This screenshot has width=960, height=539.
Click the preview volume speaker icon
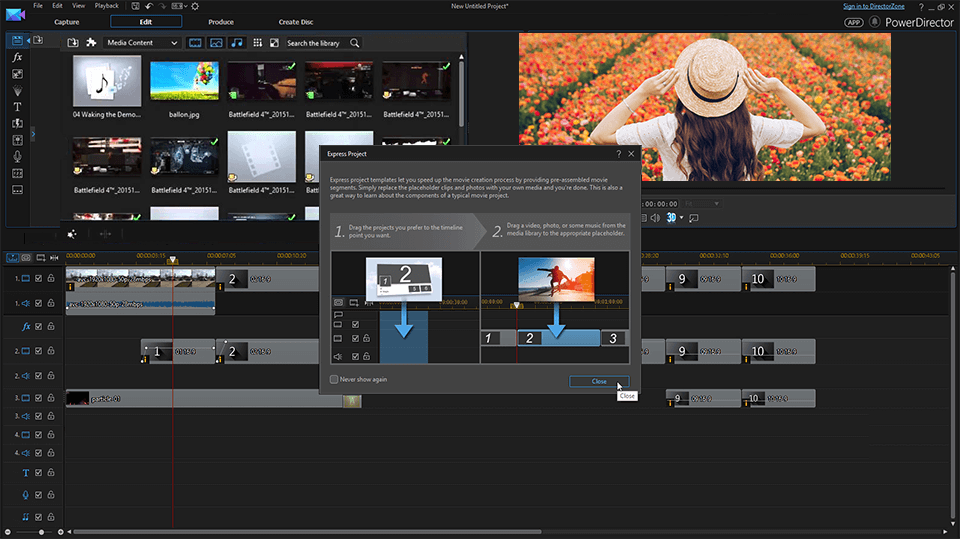[655, 218]
